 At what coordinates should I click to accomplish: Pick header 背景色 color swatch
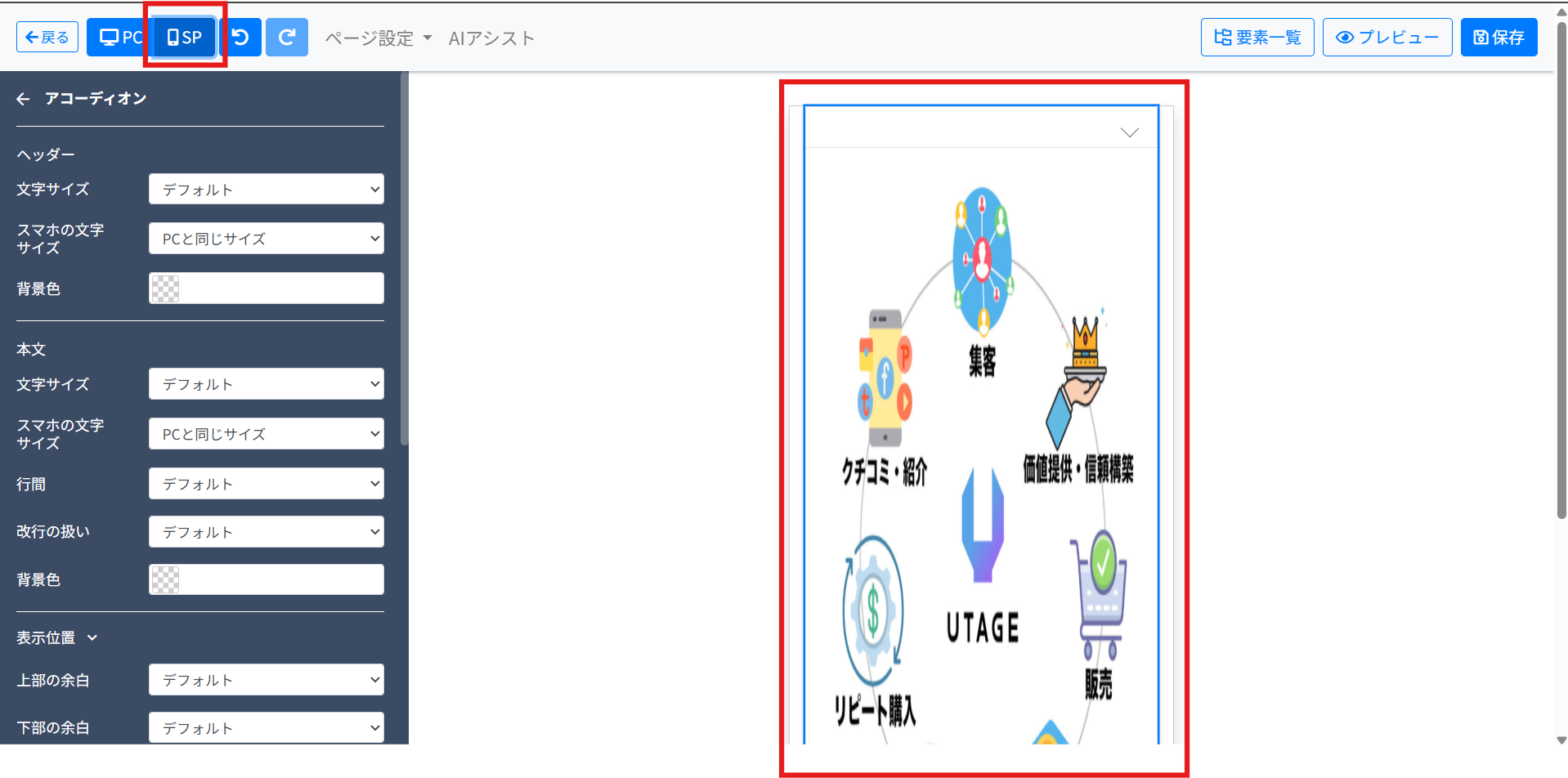point(165,288)
